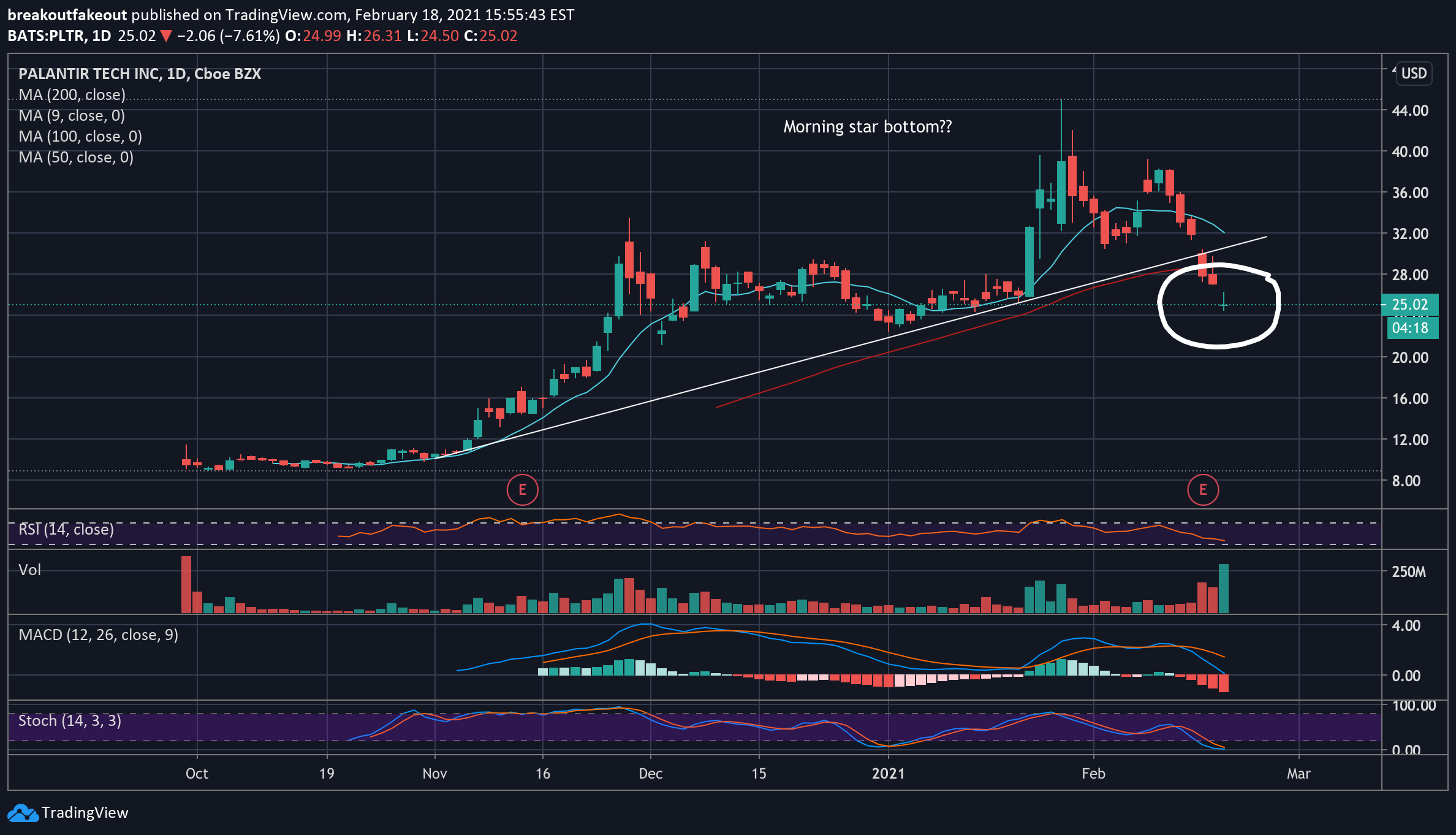This screenshot has width=1456, height=835.
Task: Click the 250M volume axis label
Action: (x=1409, y=572)
